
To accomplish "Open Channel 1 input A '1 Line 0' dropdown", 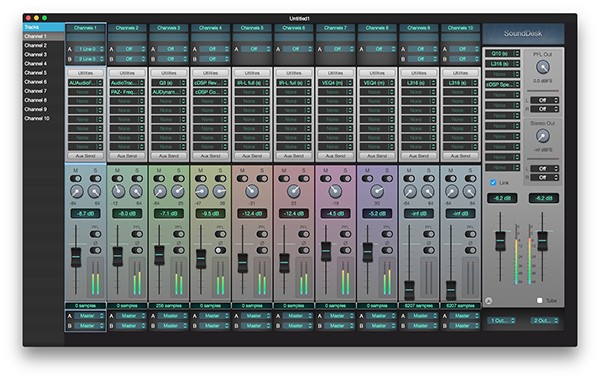I will (x=89, y=49).
